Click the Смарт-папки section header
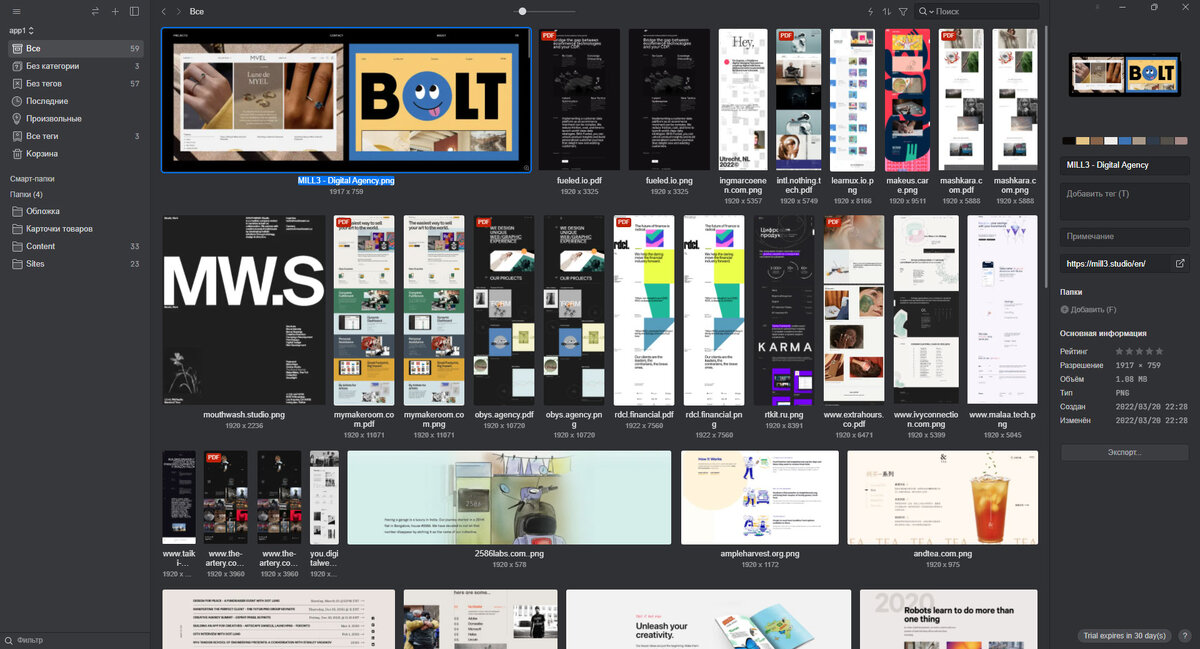This screenshot has height=649, width=1200. coord(32,178)
